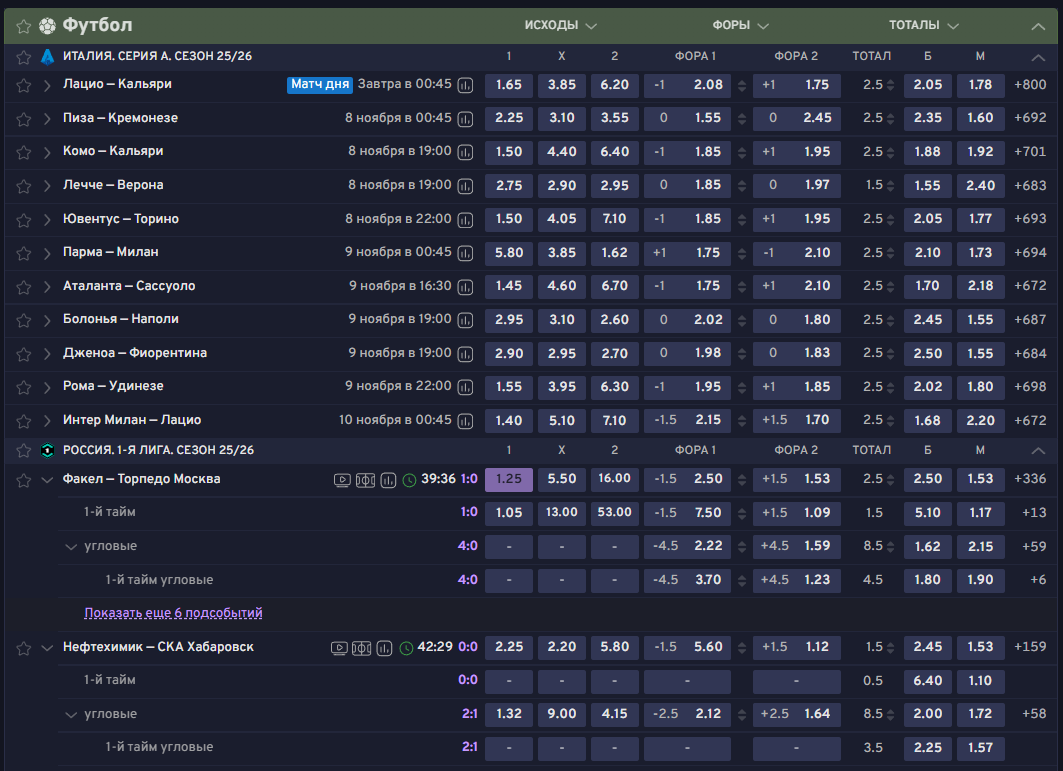Screen dimensions: 1063x771
Task: Select highlighted 1.25 odds for Факел win
Action: tap(509, 479)
